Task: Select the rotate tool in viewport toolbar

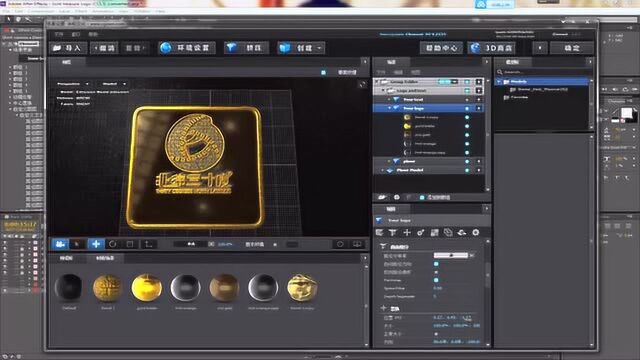Action: (112, 244)
